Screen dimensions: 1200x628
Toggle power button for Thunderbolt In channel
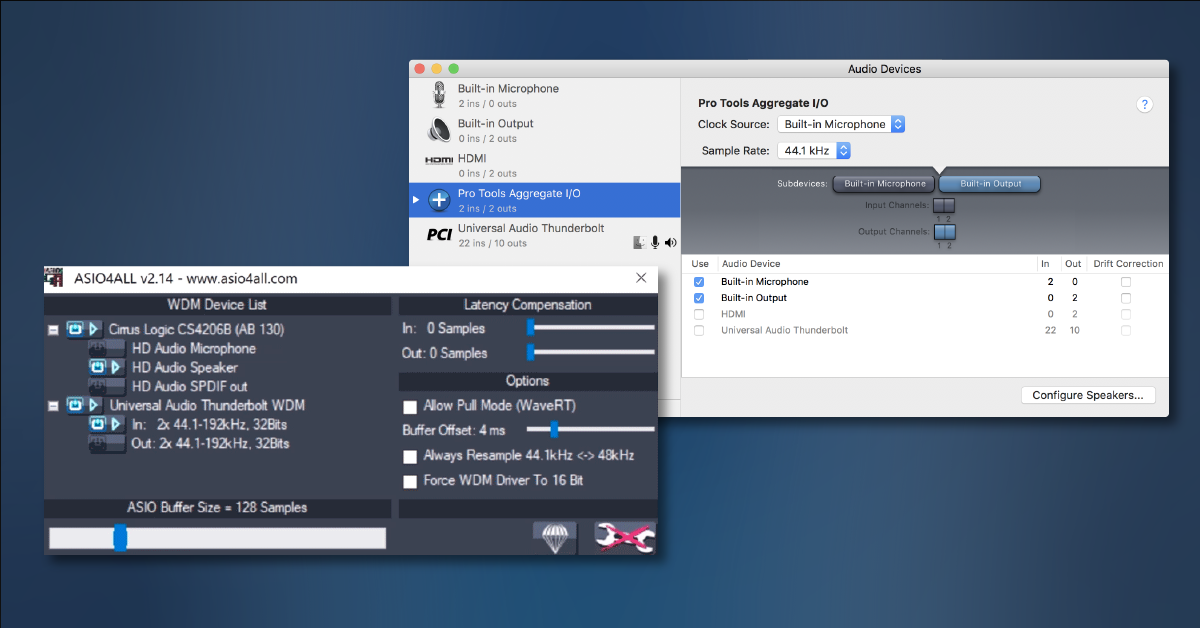pos(98,424)
